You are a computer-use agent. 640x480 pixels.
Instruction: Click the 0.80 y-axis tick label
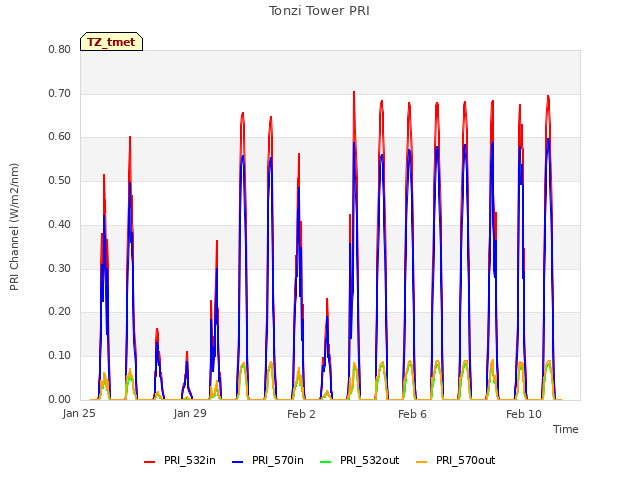click(x=60, y=49)
